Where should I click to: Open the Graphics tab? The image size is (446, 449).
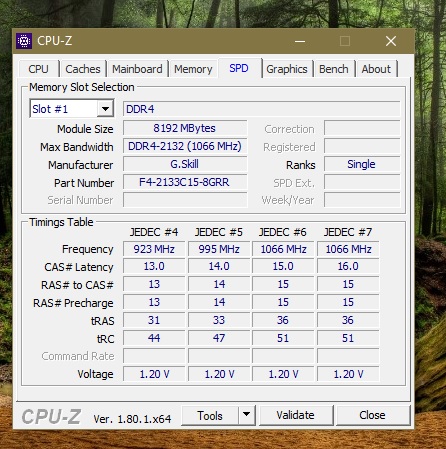point(287,69)
